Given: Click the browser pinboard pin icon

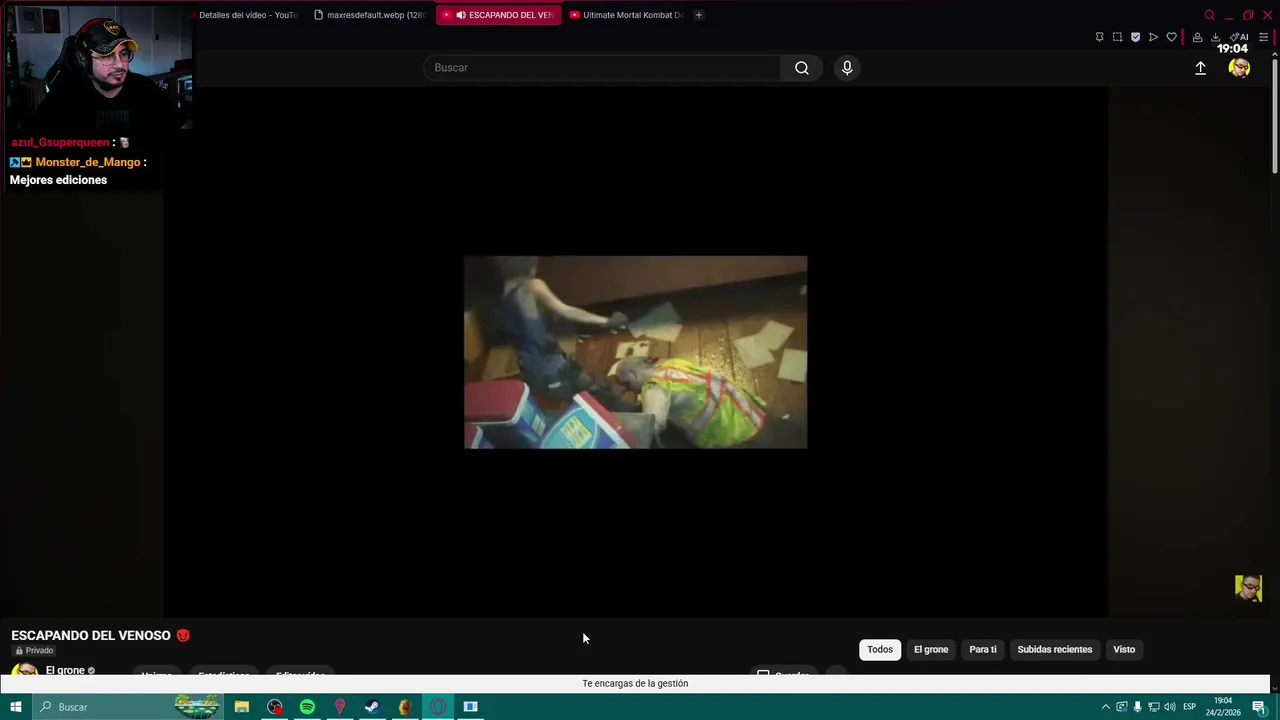Looking at the screenshot, I should click(x=1099, y=37).
